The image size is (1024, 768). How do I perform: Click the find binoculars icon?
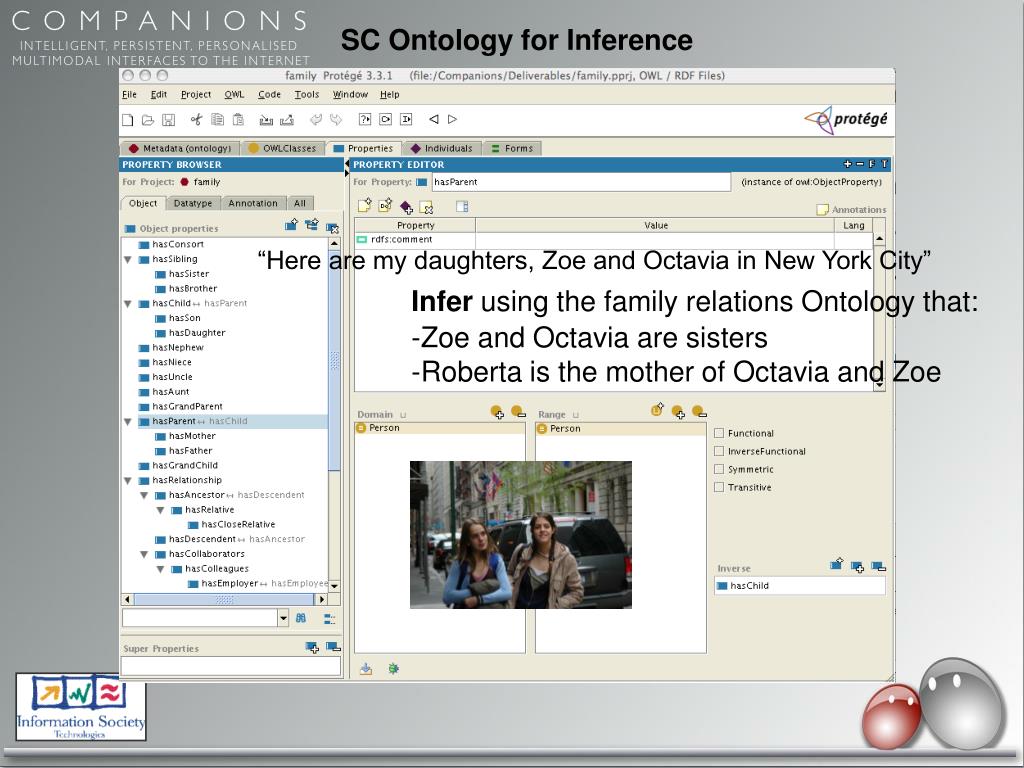301,618
